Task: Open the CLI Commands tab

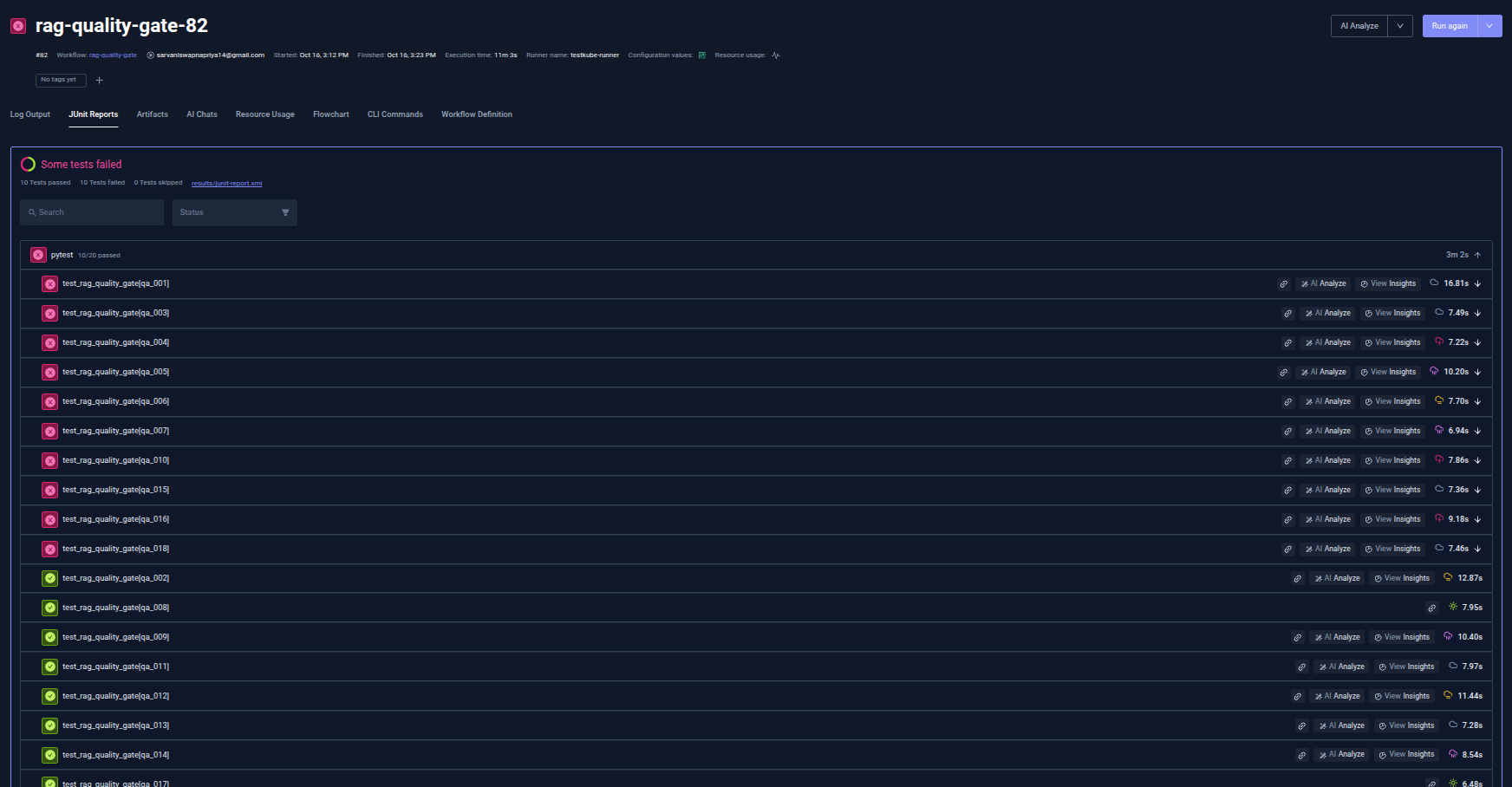Action: (395, 114)
